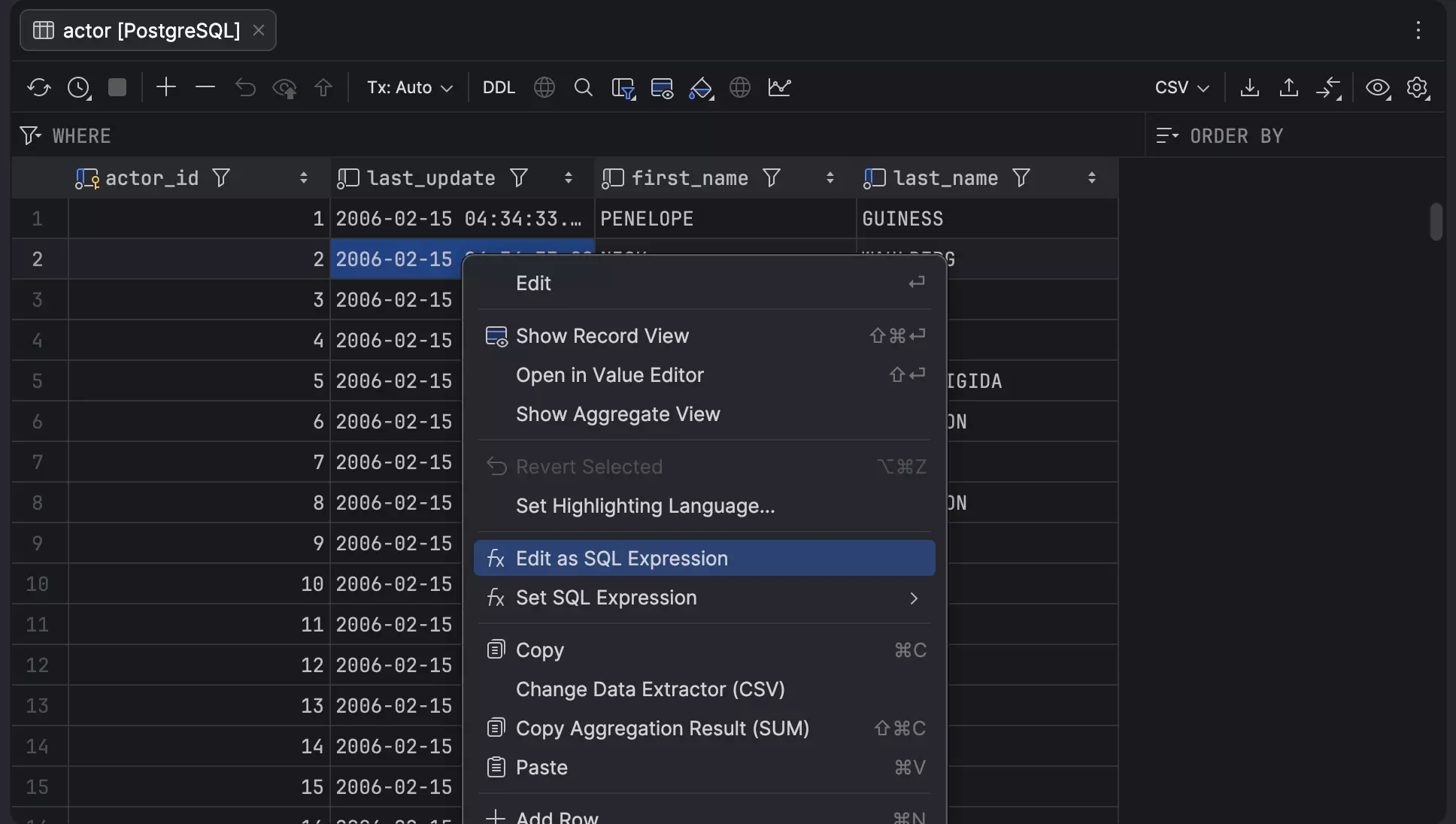Viewport: 1456px width, 824px height.
Task: Choose Show Aggregate View
Action: [x=705, y=414]
